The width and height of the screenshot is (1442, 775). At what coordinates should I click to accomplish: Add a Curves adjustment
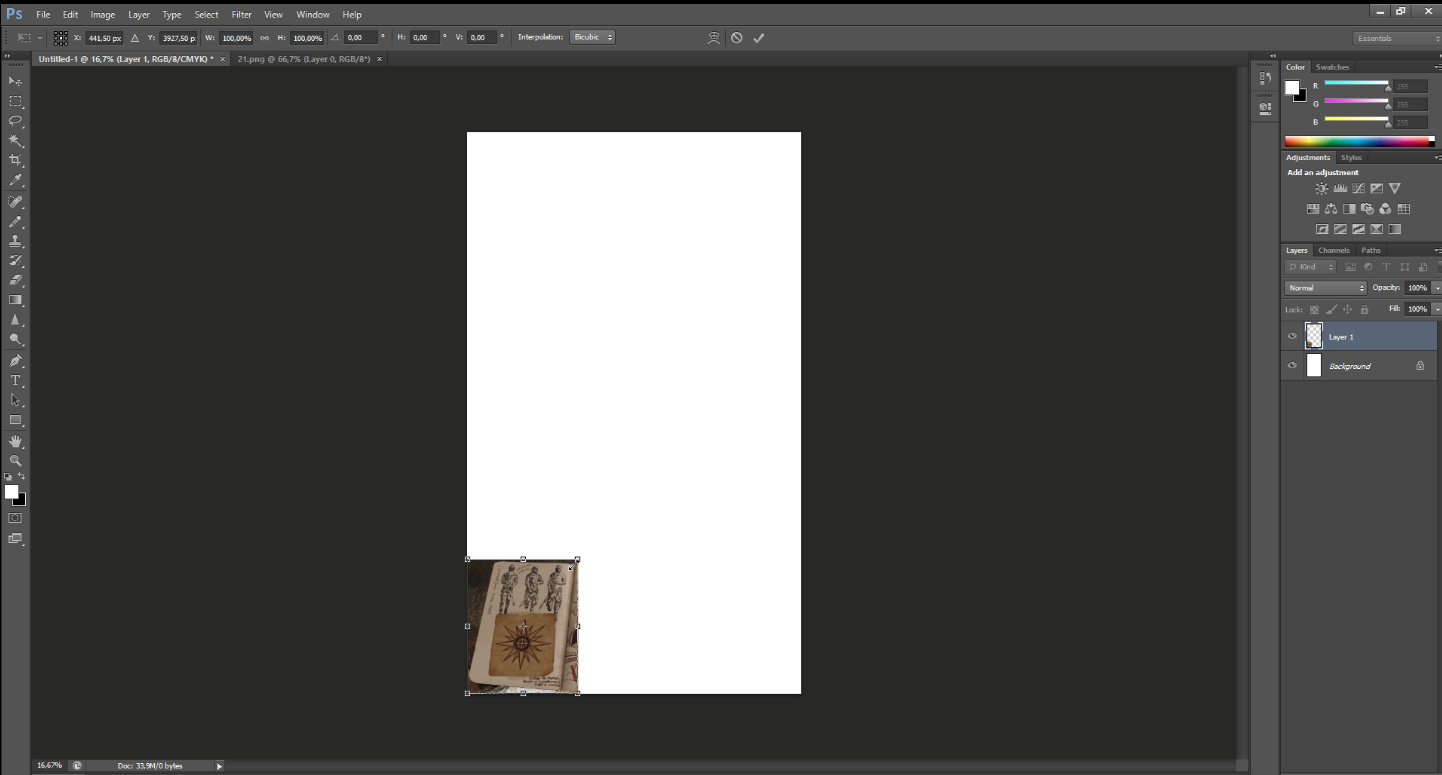pyautogui.click(x=1358, y=189)
